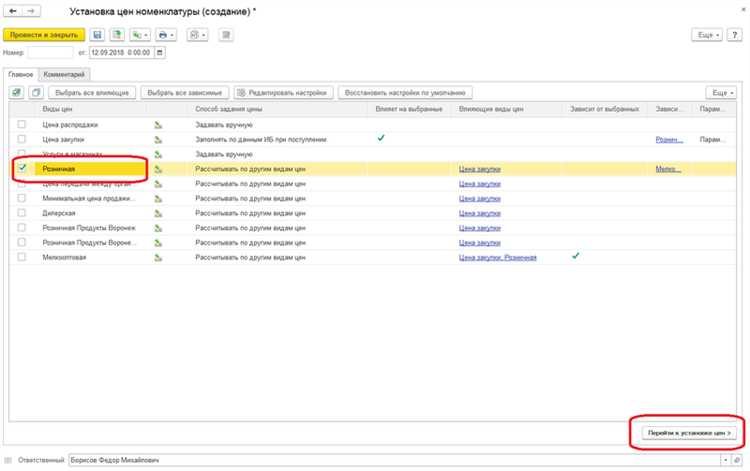Click the Номер input field
Screen dimensions: 750x471
click(x=50, y=53)
